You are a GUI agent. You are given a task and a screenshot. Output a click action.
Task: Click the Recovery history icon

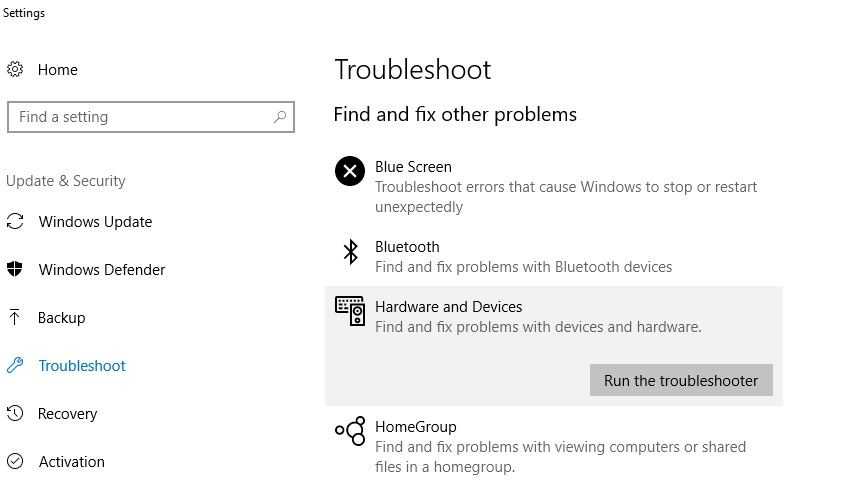click(15, 413)
